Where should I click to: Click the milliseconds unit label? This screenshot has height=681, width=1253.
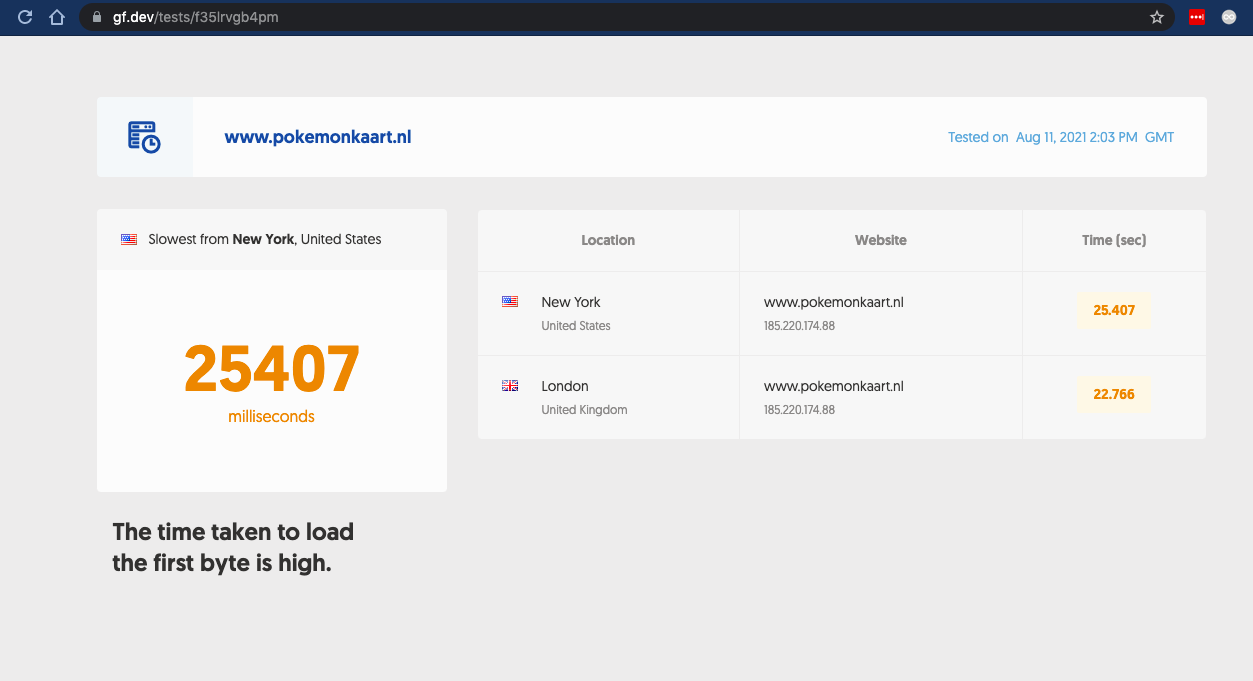click(271, 416)
